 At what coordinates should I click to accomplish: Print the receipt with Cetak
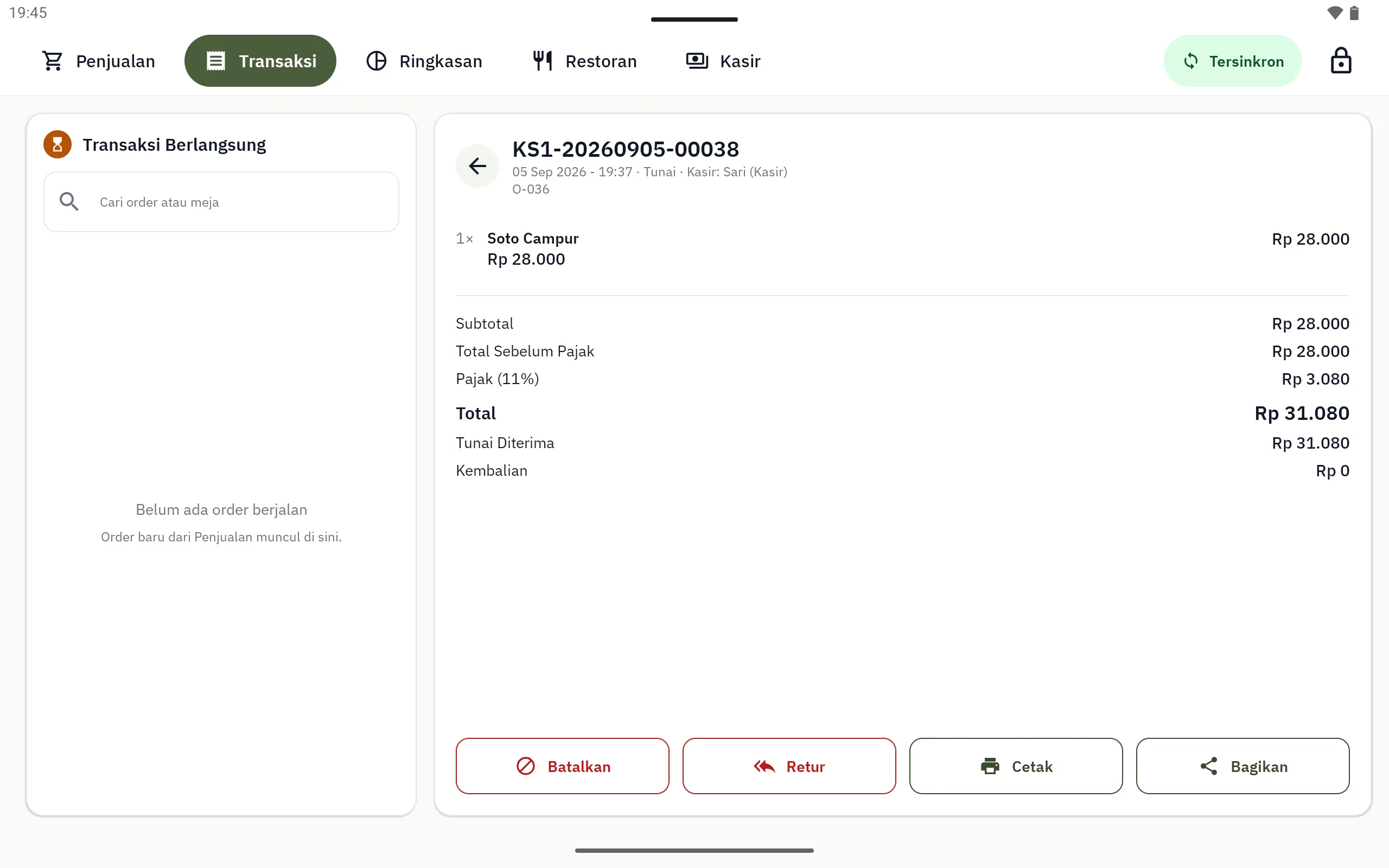point(1015,766)
